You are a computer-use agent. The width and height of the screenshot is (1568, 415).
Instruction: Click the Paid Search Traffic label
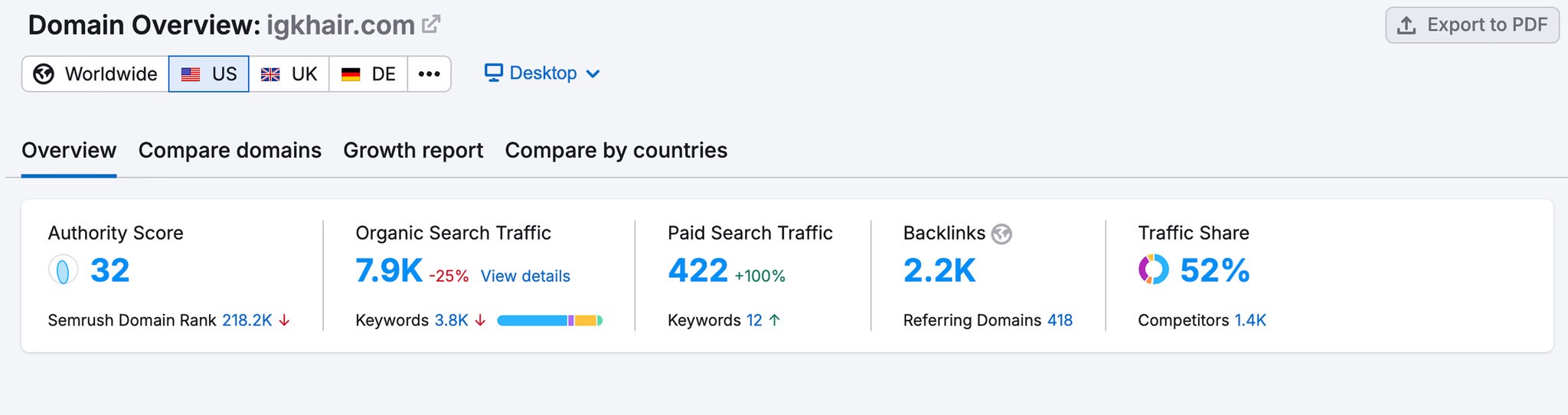click(x=750, y=233)
